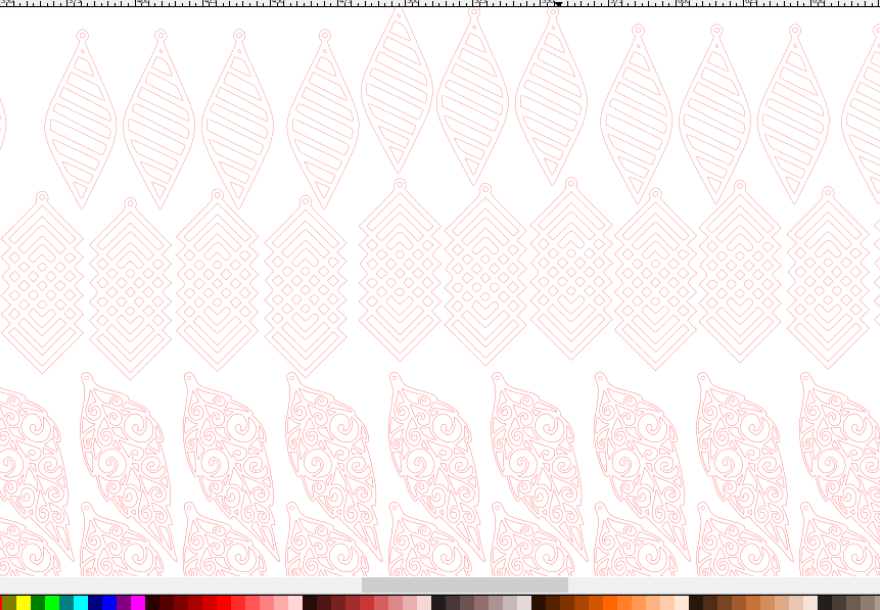
Task: Apply the pure blue palette swatch
Action: click(x=109, y=603)
